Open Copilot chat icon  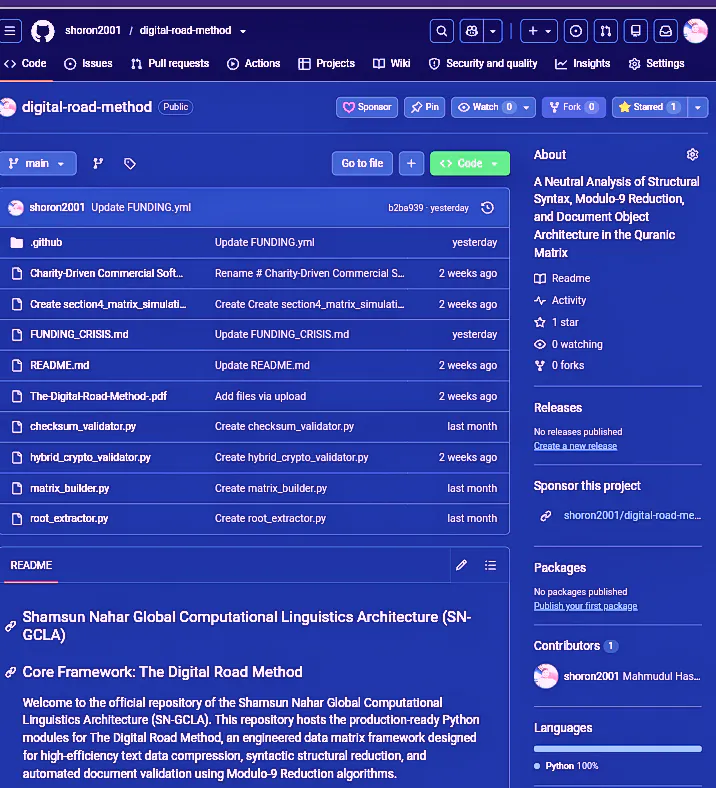pyautogui.click(x=472, y=31)
